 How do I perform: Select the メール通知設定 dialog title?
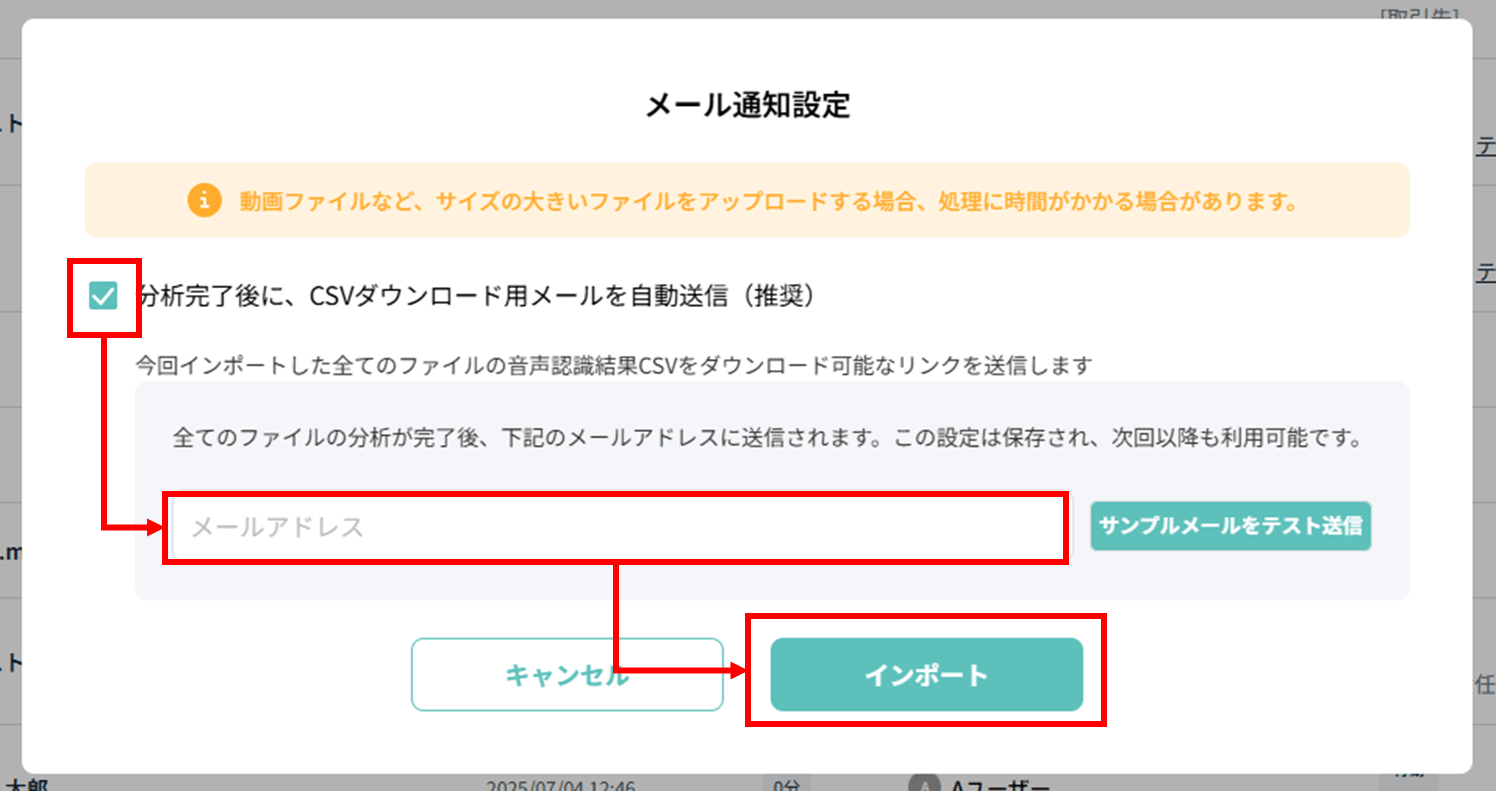coord(747,106)
